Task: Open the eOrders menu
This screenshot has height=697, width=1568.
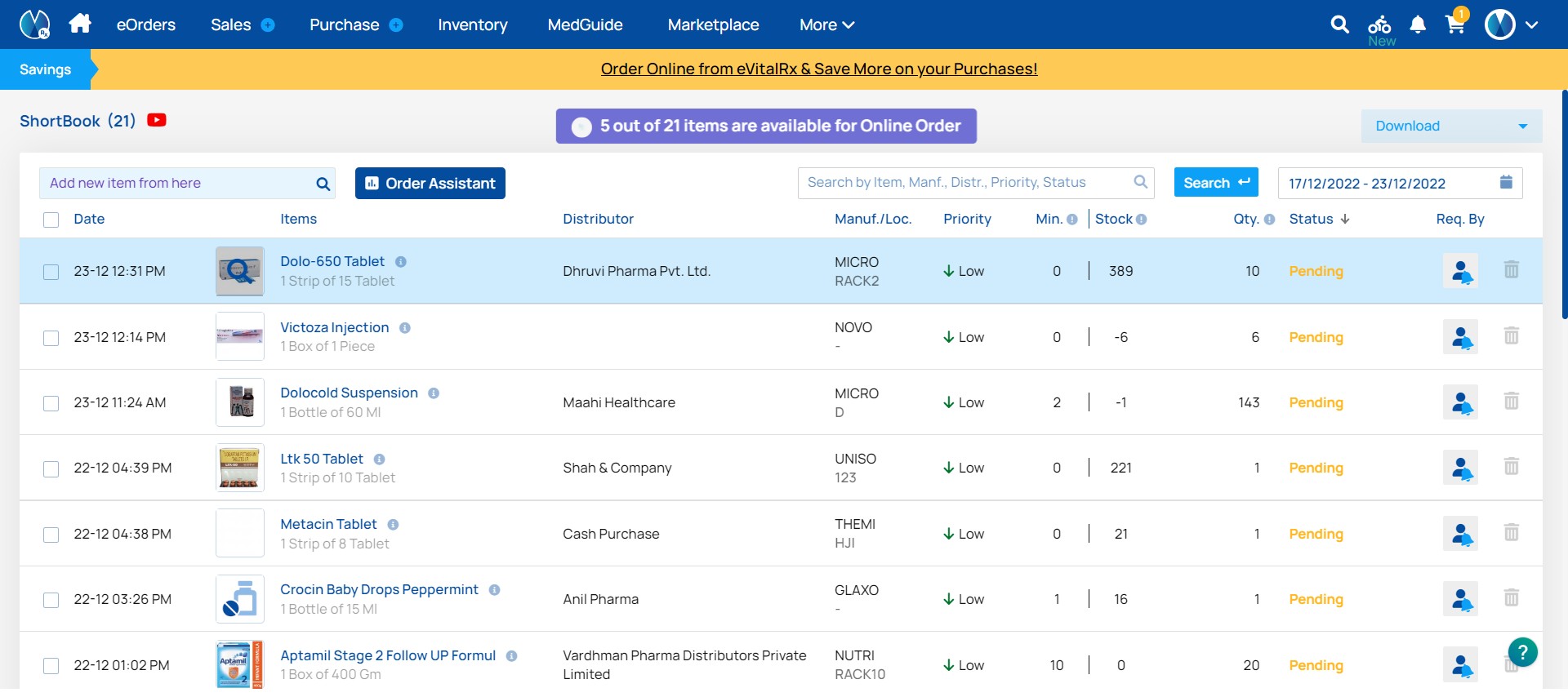Action: point(146,25)
